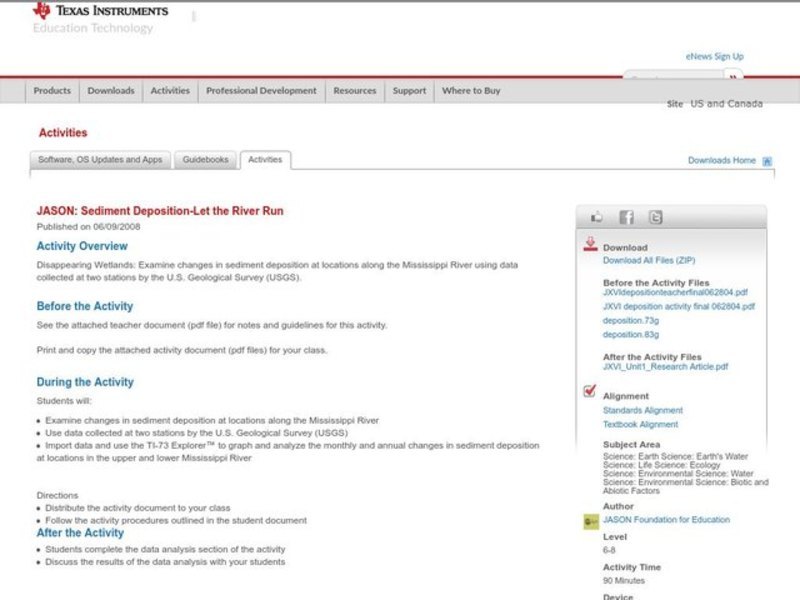Open the US and Canada site selector
This screenshot has width=800, height=600.
tap(726, 104)
